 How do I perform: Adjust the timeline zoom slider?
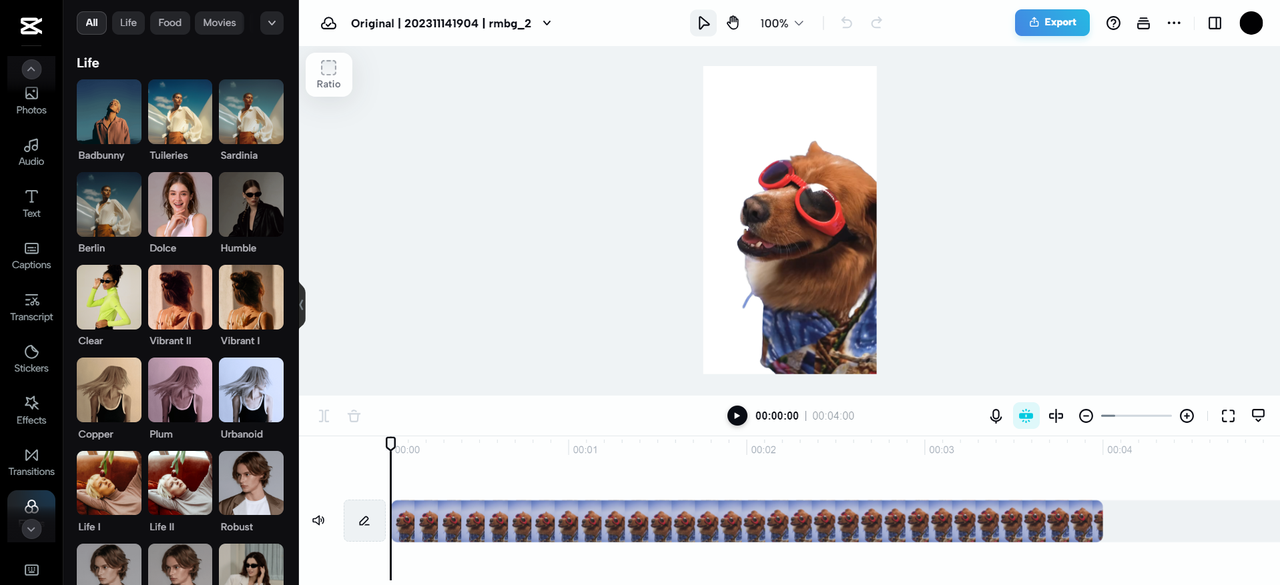click(x=1136, y=416)
